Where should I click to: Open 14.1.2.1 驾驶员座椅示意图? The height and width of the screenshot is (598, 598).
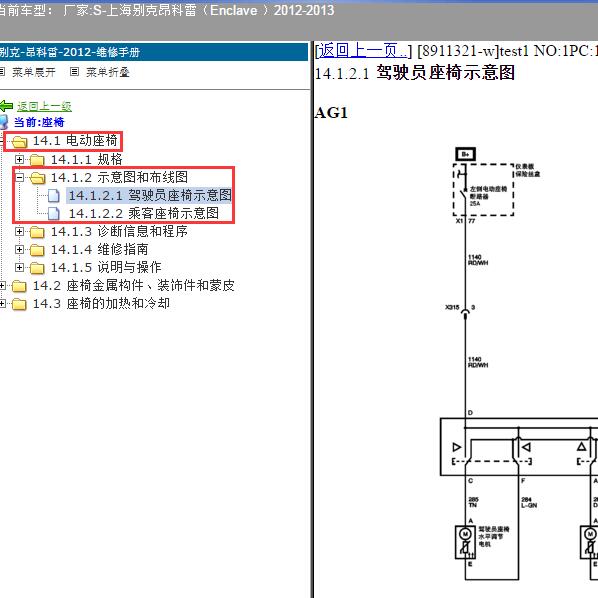(x=150, y=195)
